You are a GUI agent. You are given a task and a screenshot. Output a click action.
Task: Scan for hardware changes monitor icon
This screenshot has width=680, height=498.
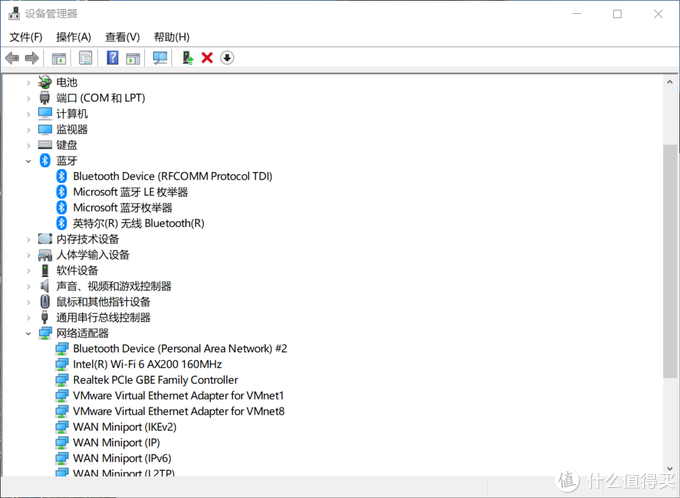pos(160,58)
